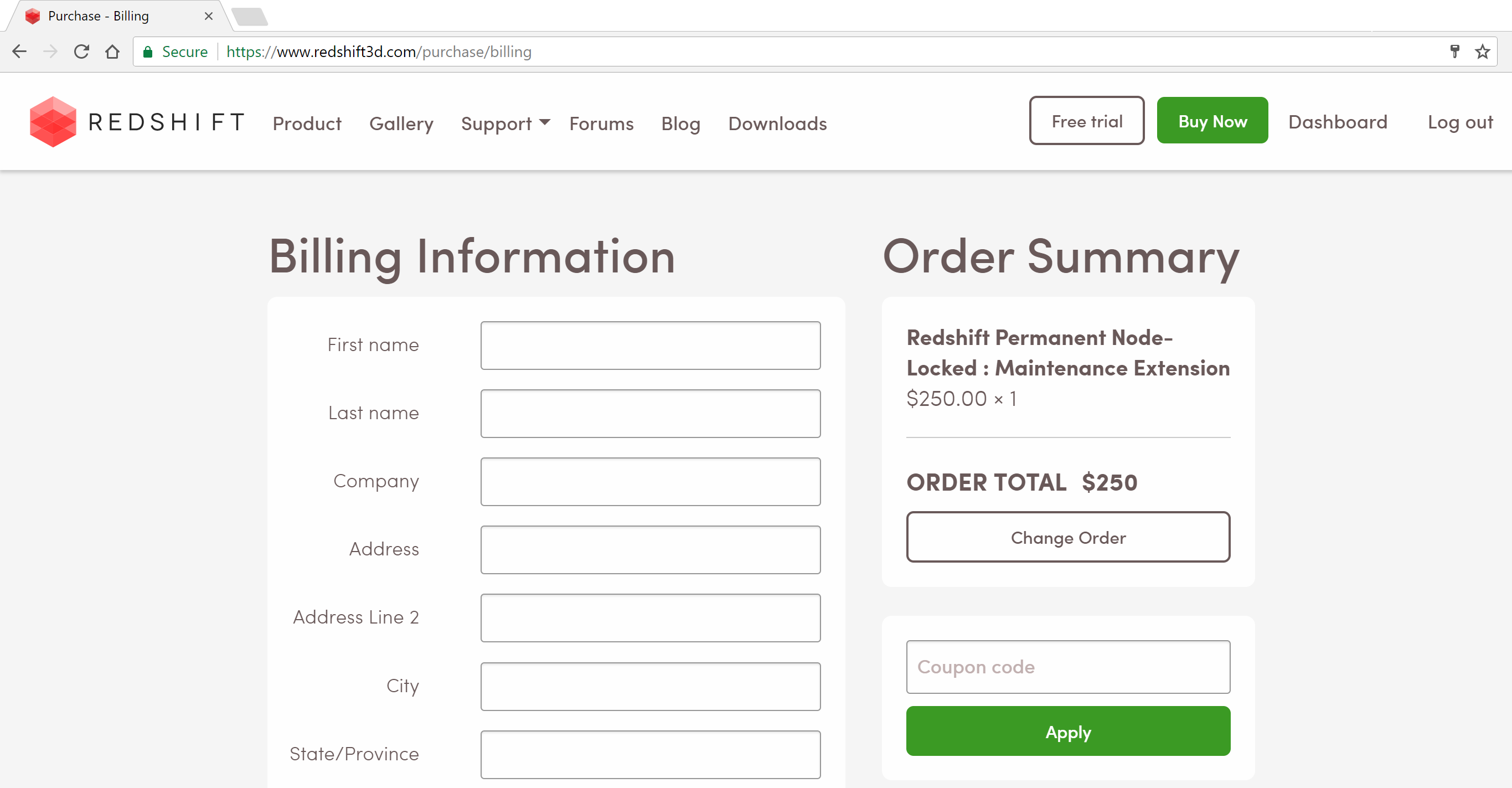Click the address bar URL
The height and width of the screenshot is (788, 1512).
tap(379, 51)
